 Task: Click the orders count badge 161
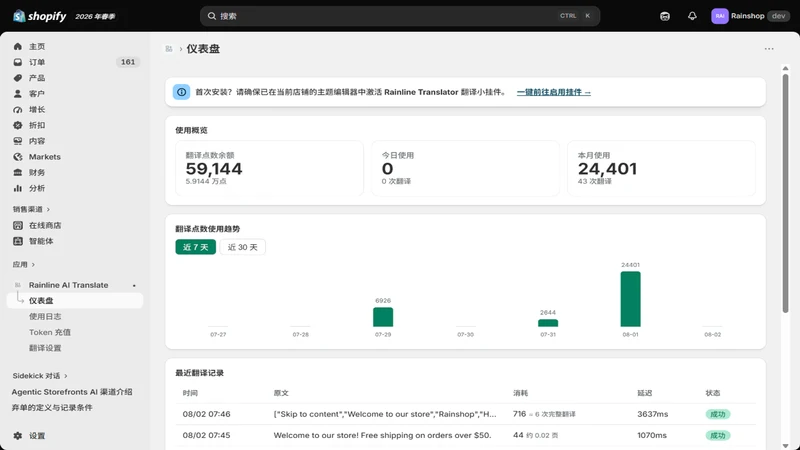pos(128,62)
